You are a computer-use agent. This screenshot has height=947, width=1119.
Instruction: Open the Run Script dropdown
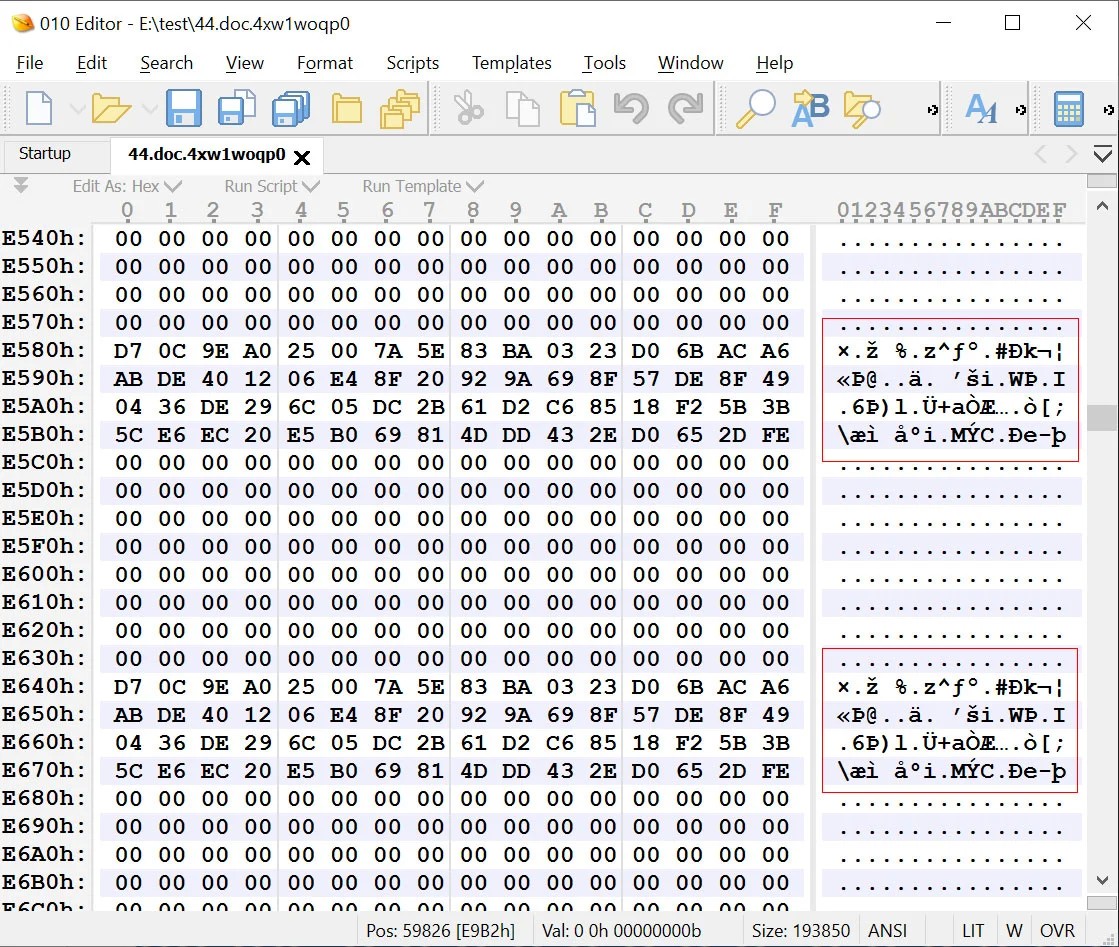271,186
